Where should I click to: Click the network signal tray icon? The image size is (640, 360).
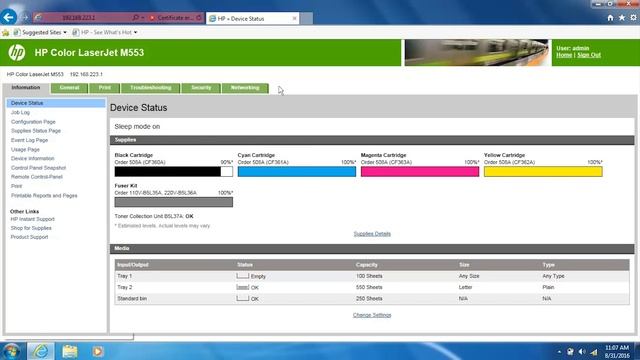click(x=594, y=352)
